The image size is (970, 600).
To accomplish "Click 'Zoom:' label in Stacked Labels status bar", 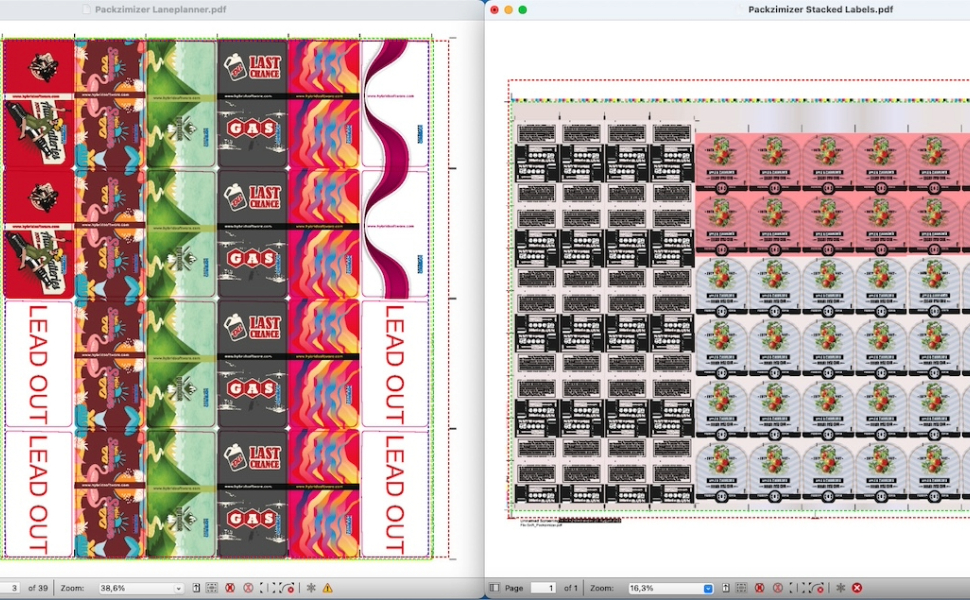I will pyautogui.click(x=601, y=588).
